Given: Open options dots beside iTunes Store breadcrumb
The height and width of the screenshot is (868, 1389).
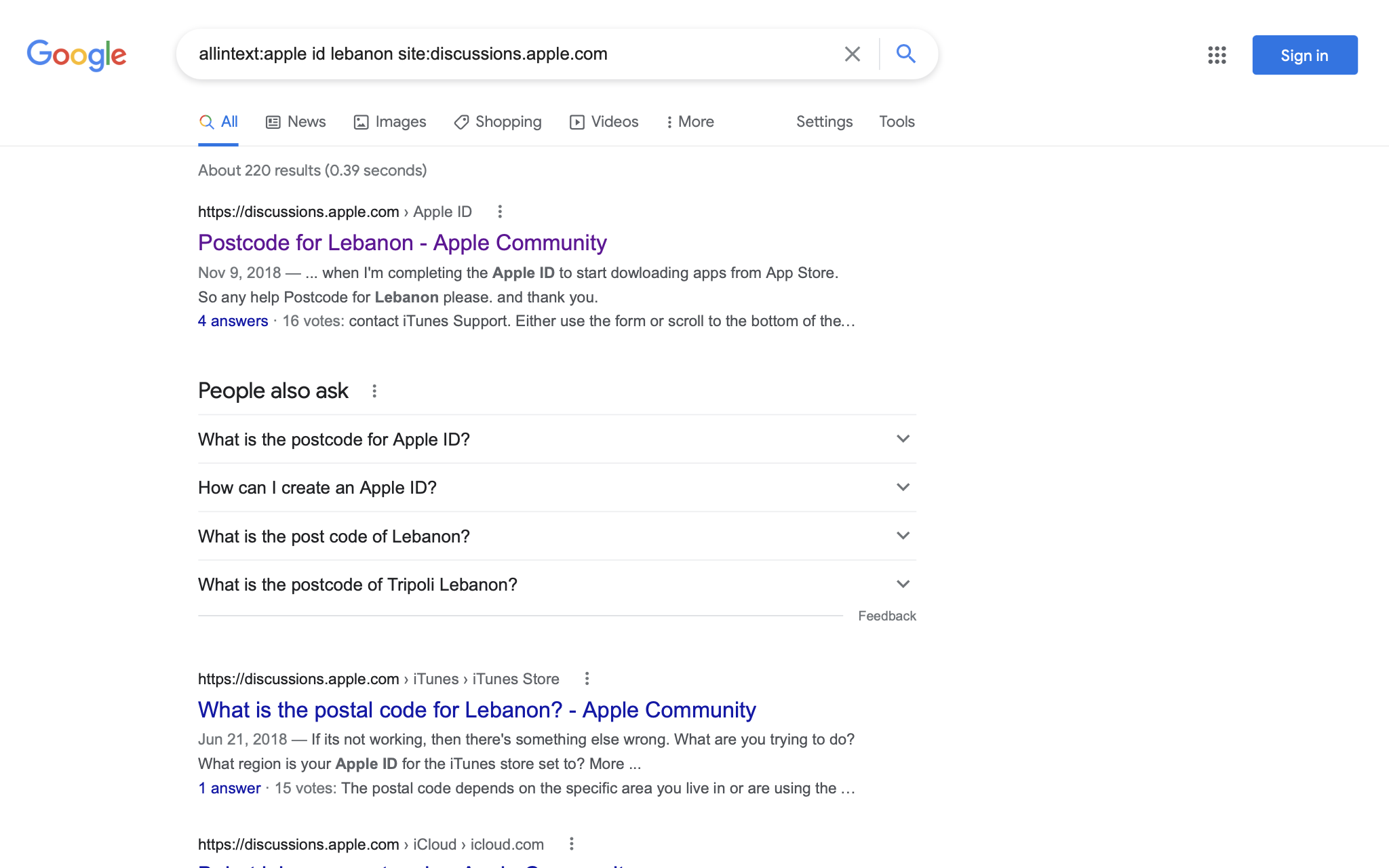Looking at the screenshot, I should pyautogui.click(x=587, y=679).
